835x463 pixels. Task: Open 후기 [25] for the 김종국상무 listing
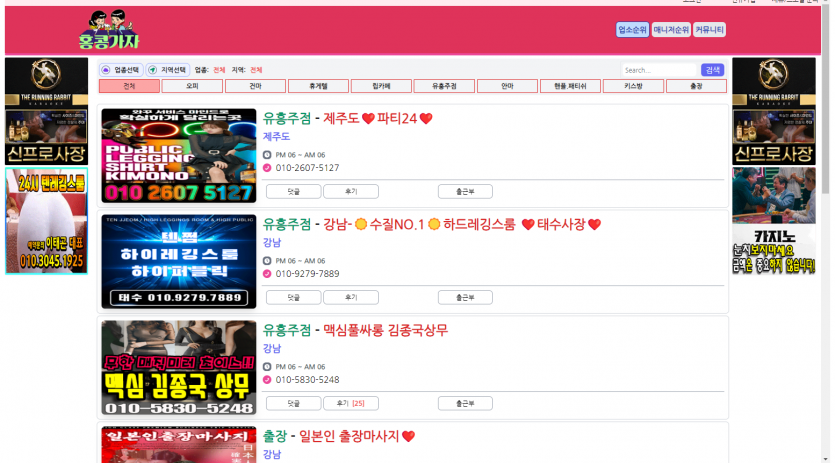coord(351,404)
